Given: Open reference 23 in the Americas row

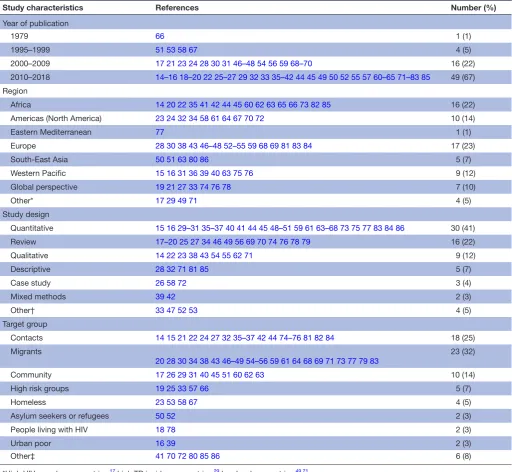Looking at the screenshot, I should click(x=160, y=118).
